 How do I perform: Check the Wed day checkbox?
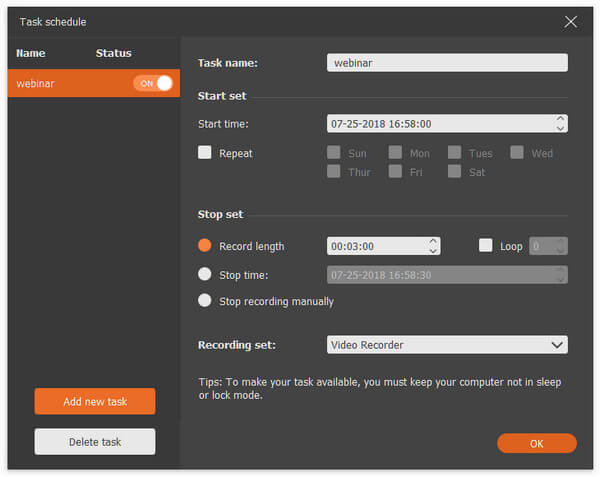[517, 153]
